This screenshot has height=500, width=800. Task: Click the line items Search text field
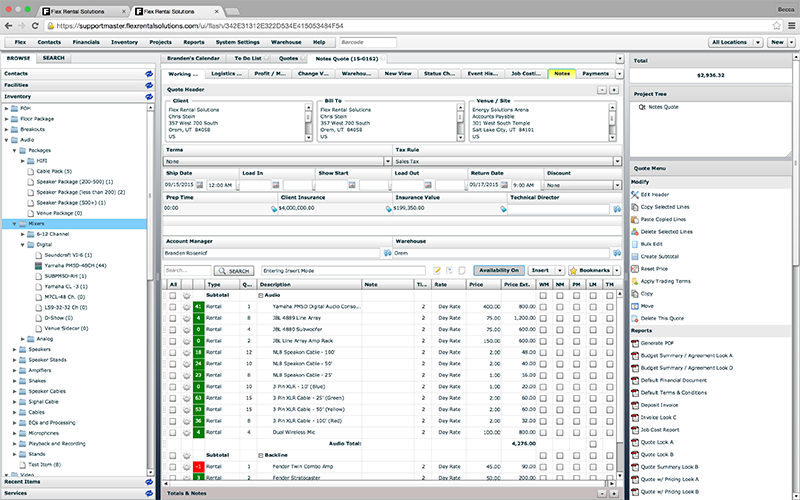point(187,270)
